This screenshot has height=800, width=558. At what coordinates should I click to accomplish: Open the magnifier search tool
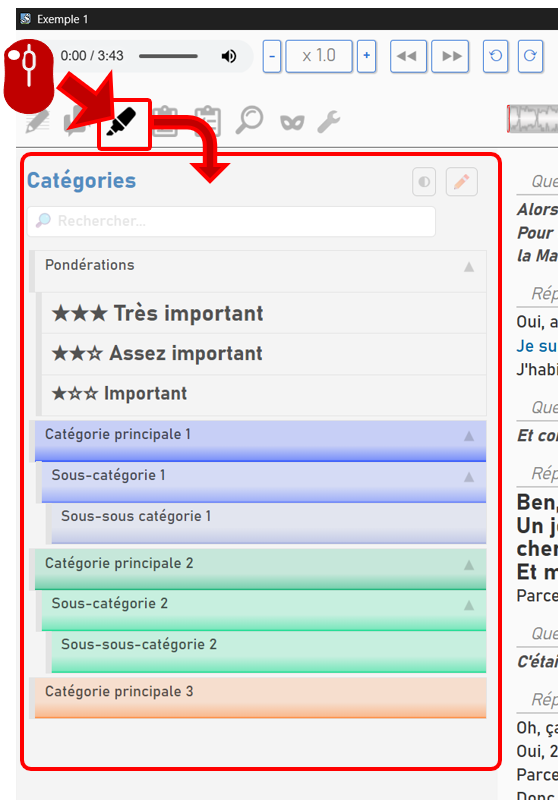click(x=249, y=120)
